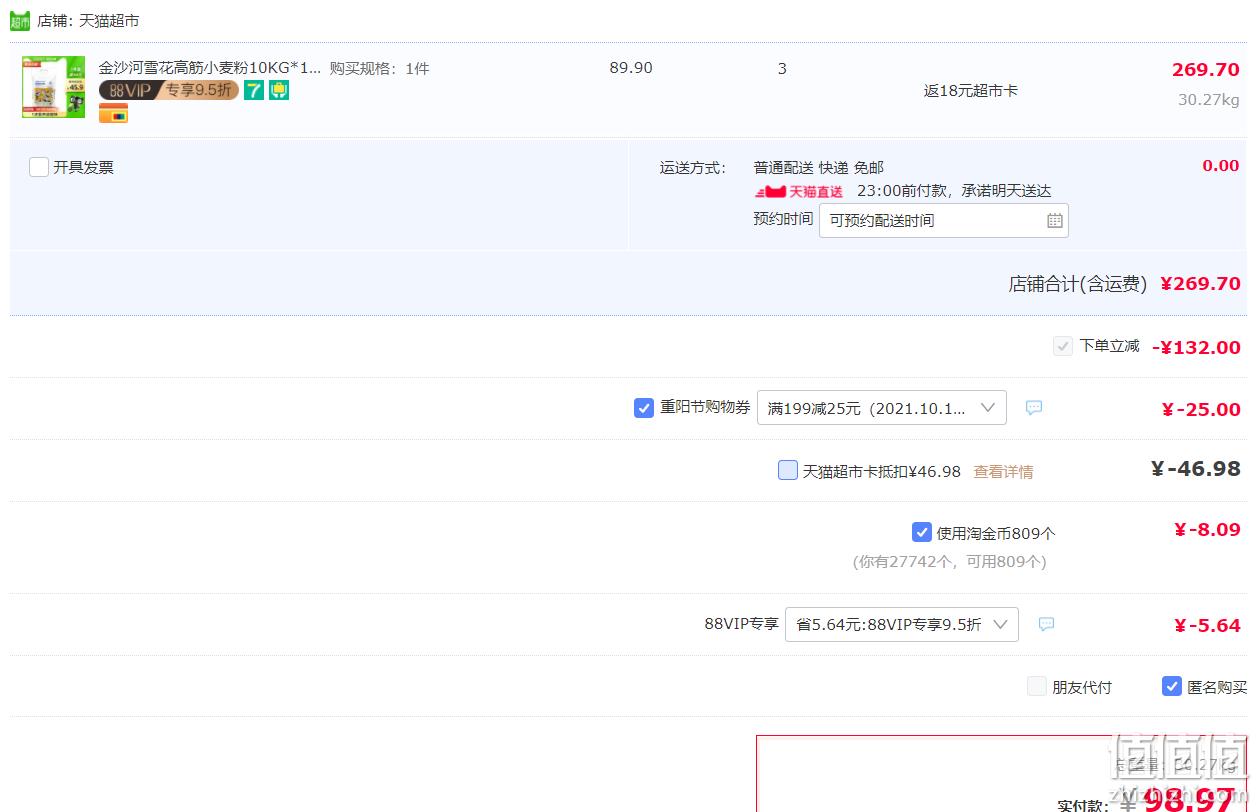Open the 88VIP专享9.5折 discount dropdown
Image resolution: width=1258 pixels, height=812 pixels.
(902, 625)
